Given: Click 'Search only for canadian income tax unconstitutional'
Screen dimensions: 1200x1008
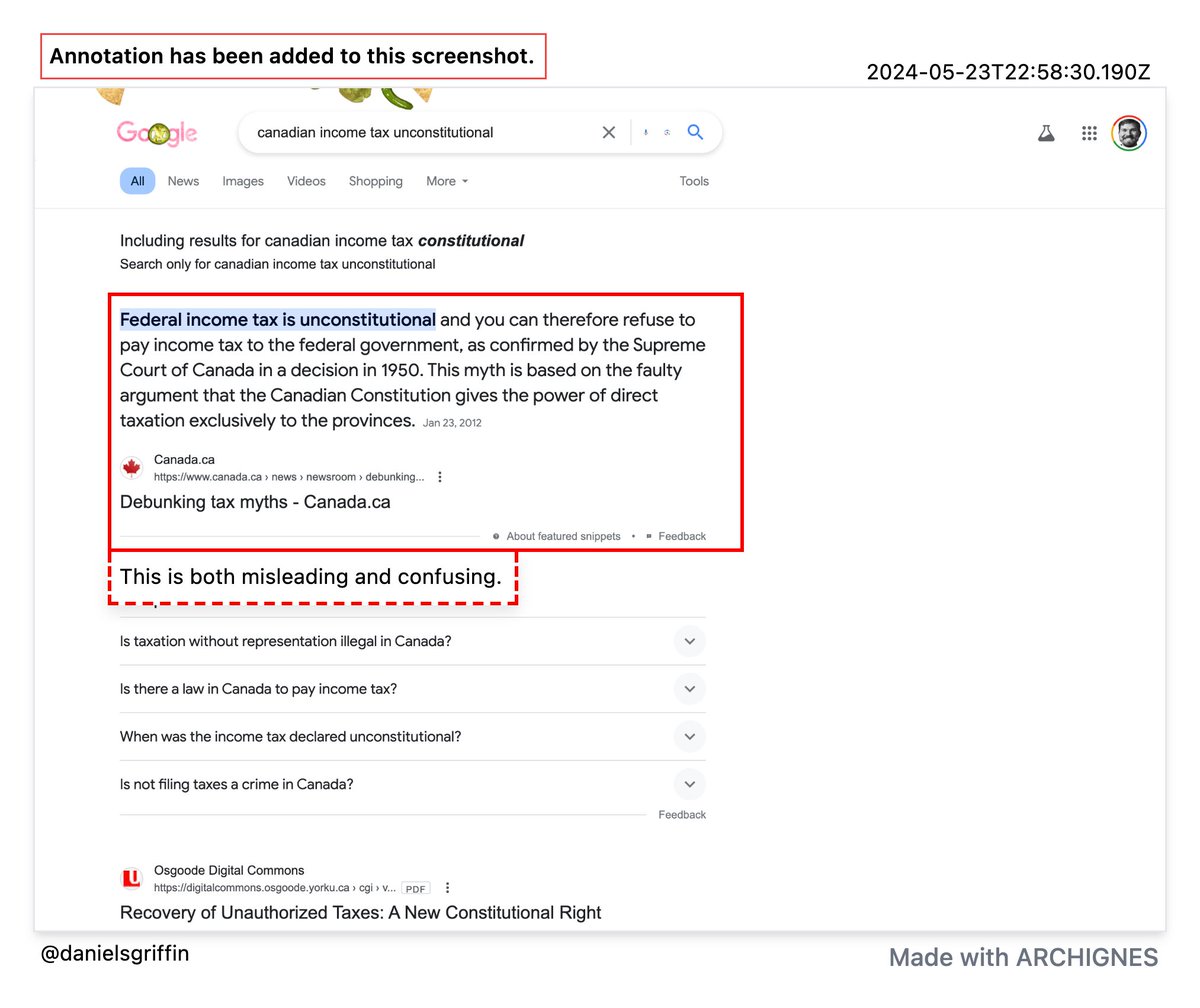Looking at the screenshot, I should click(x=278, y=265).
